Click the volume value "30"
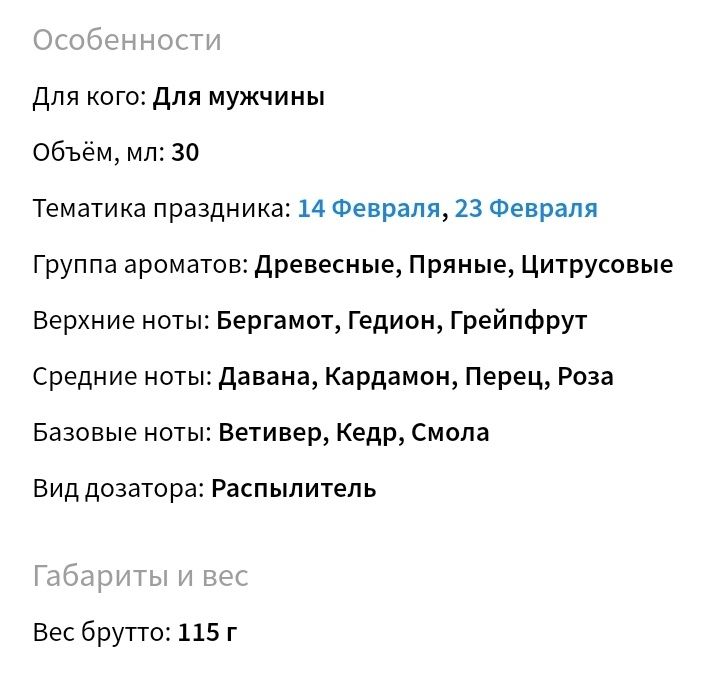 185,153
